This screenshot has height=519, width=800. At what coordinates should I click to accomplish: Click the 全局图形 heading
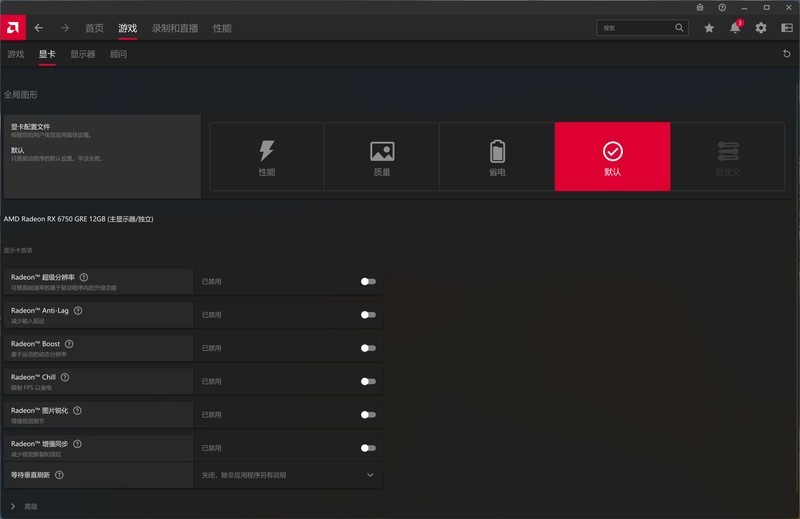pos(21,94)
